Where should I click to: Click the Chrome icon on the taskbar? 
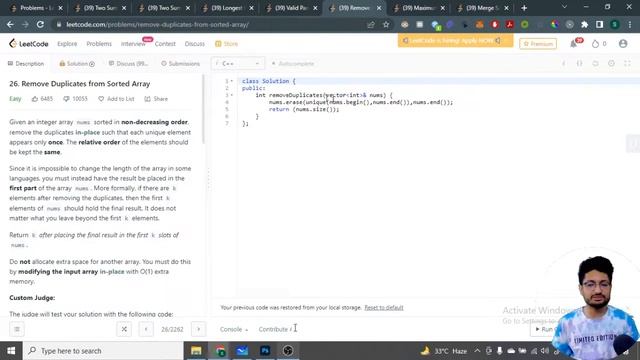[x=220, y=351]
